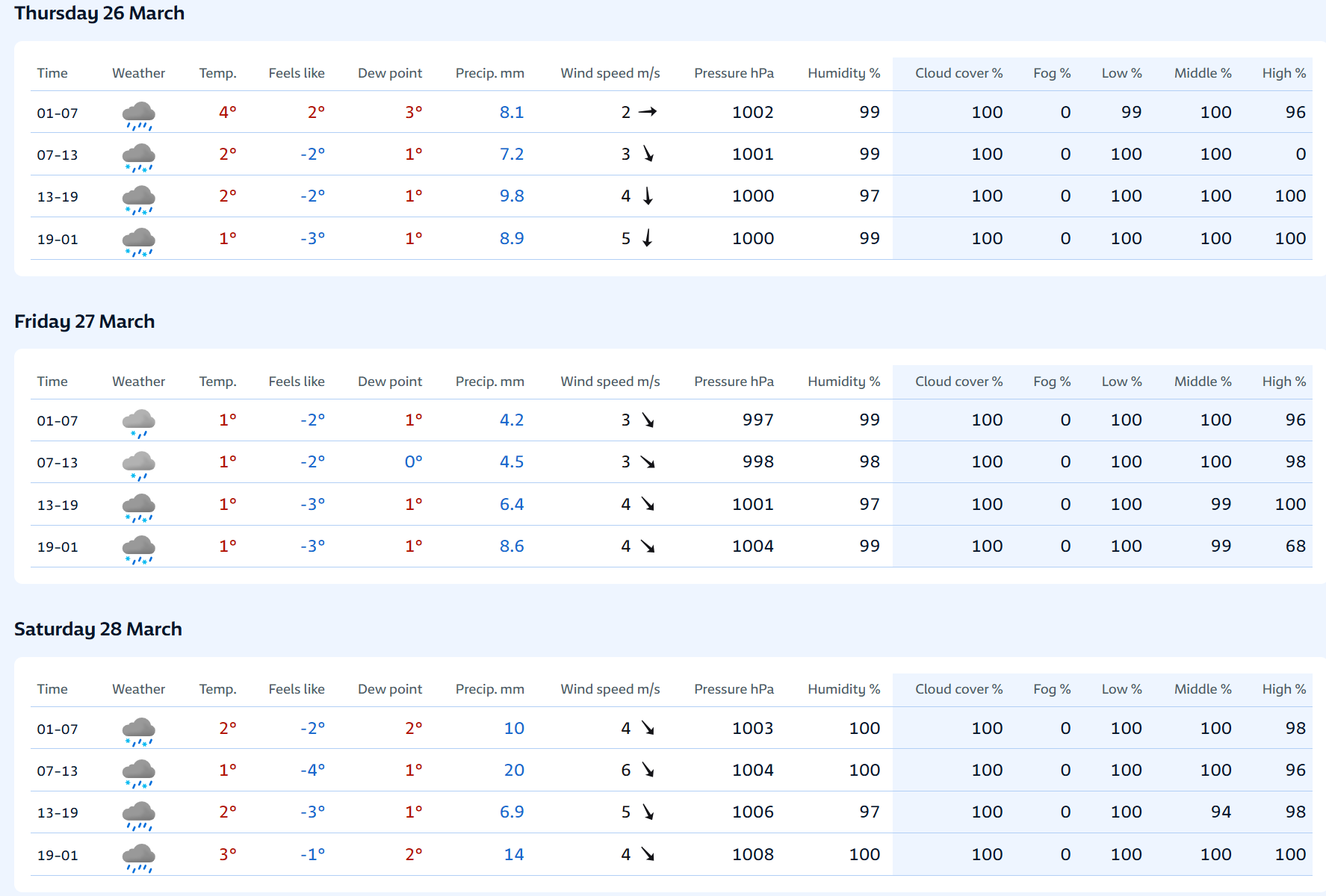This screenshot has height=896, width=1326.
Task: Click Saturday 07-13 wind direction arrow
Action: point(648,770)
